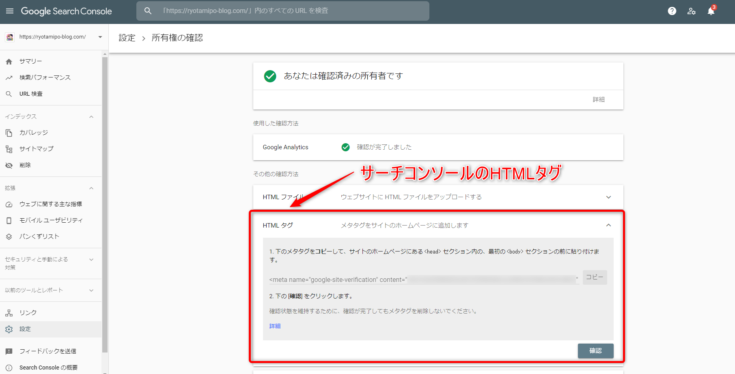735x374 pixels.
Task: Click the サイトマップ tree icon
Action: point(9,149)
